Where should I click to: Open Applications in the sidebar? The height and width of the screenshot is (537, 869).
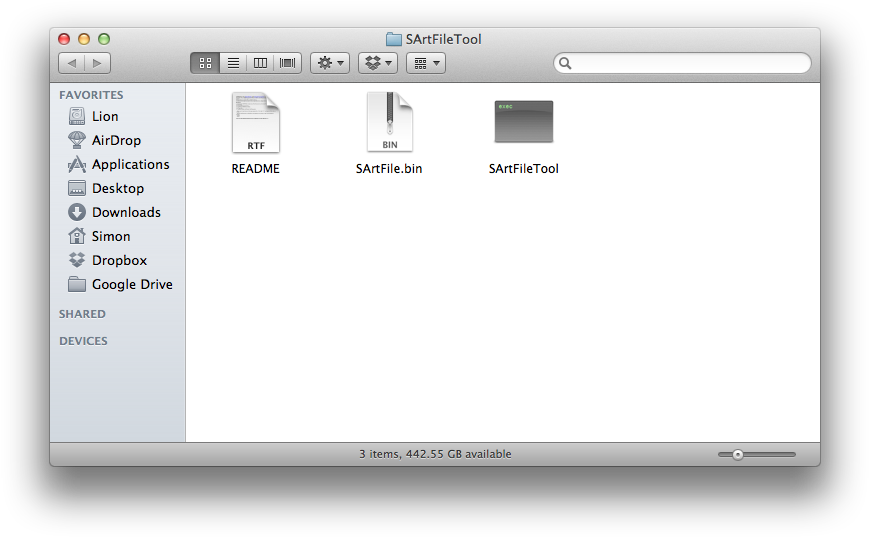tap(117, 165)
